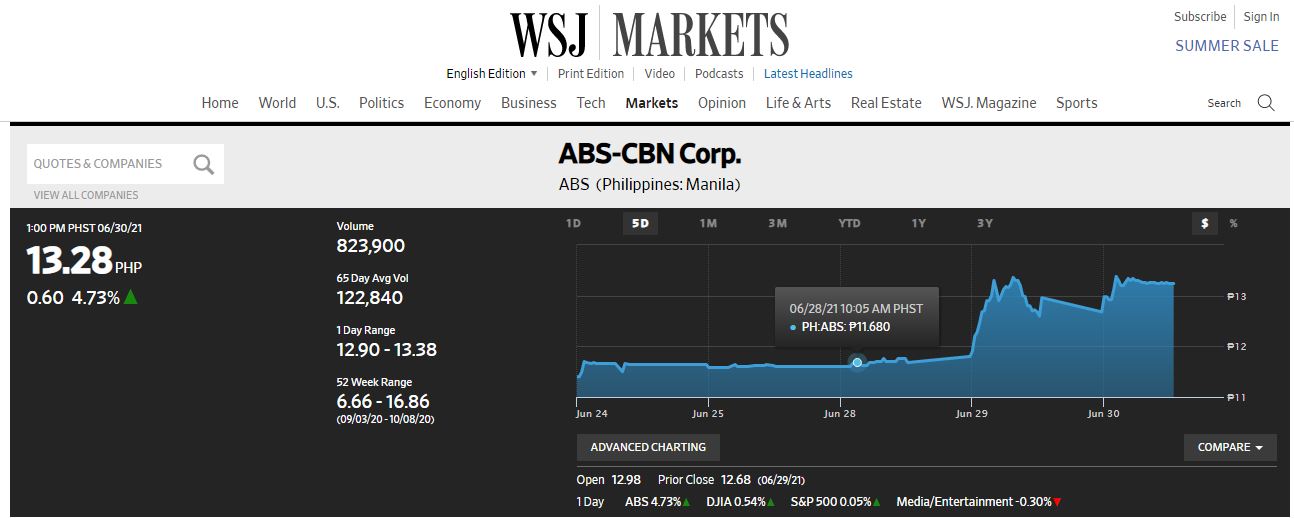Click the S&P 500 0.05% comparison

click(837, 502)
